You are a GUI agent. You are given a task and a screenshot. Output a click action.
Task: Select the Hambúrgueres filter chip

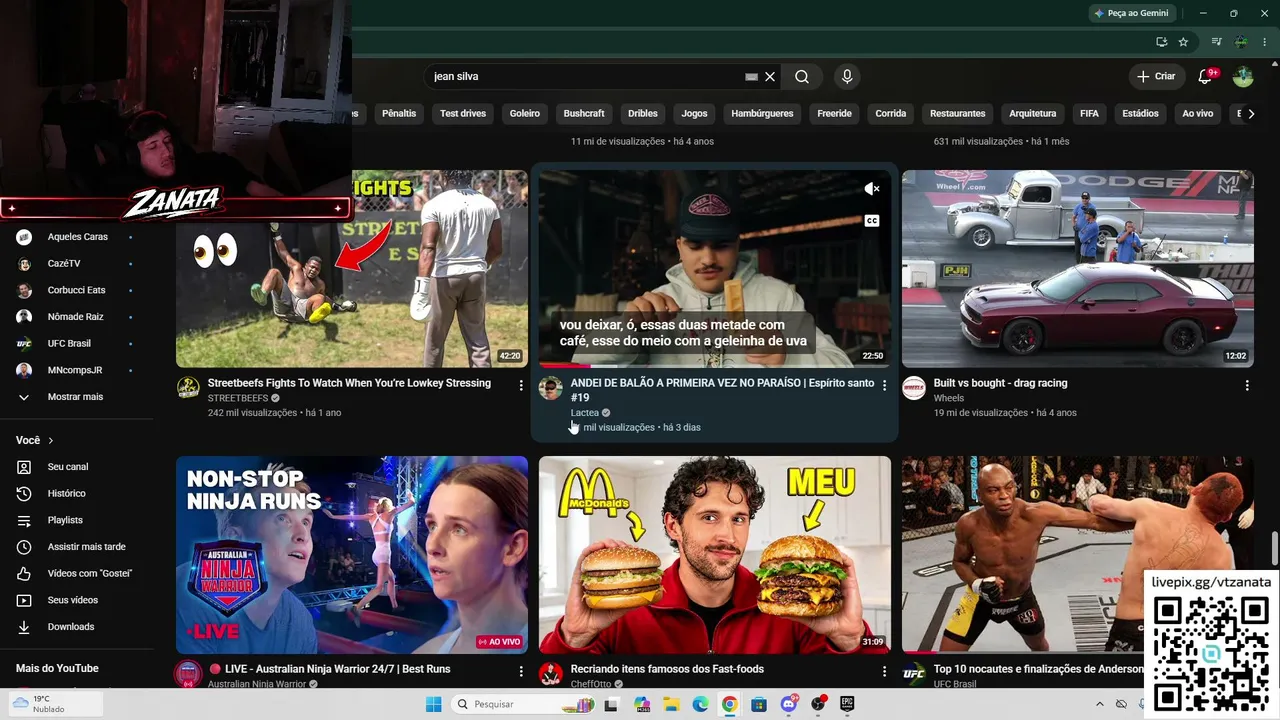[x=762, y=114]
